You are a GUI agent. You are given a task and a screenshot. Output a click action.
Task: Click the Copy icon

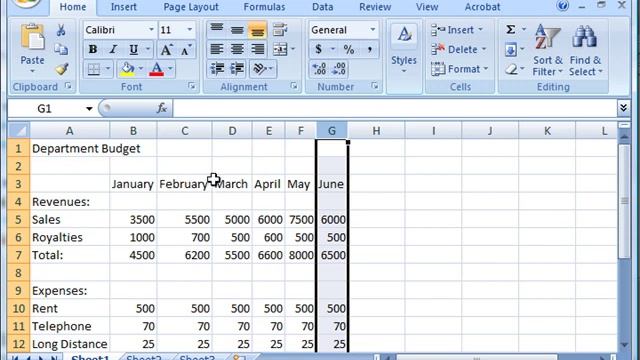point(61,49)
